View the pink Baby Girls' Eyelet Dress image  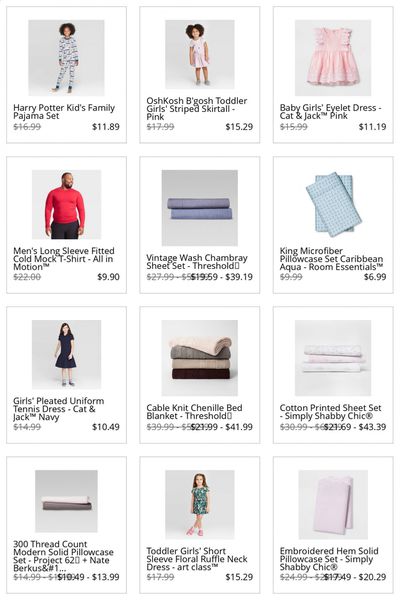click(x=333, y=58)
